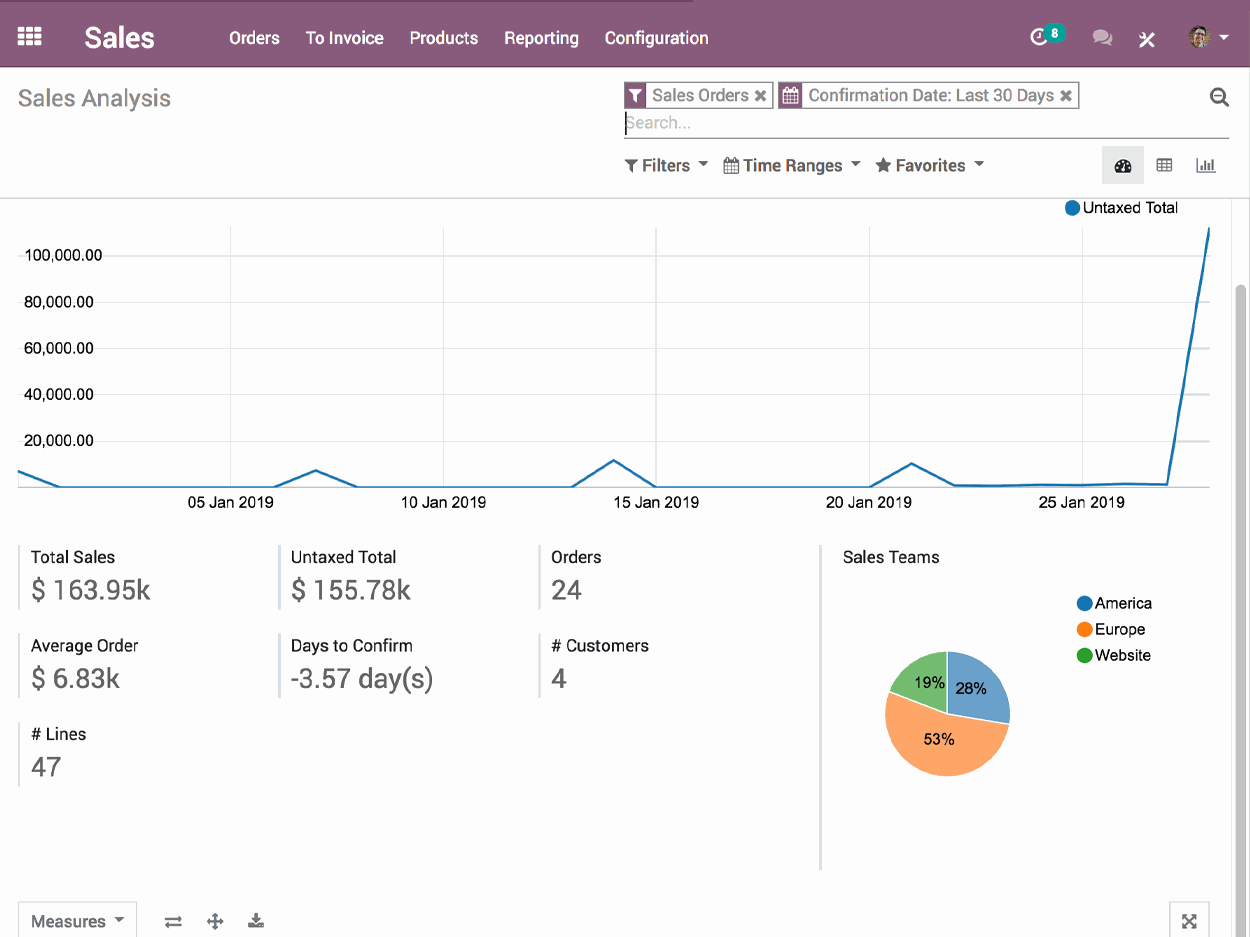Click the search magnifier icon
1250x937 pixels.
point(1219,97)
